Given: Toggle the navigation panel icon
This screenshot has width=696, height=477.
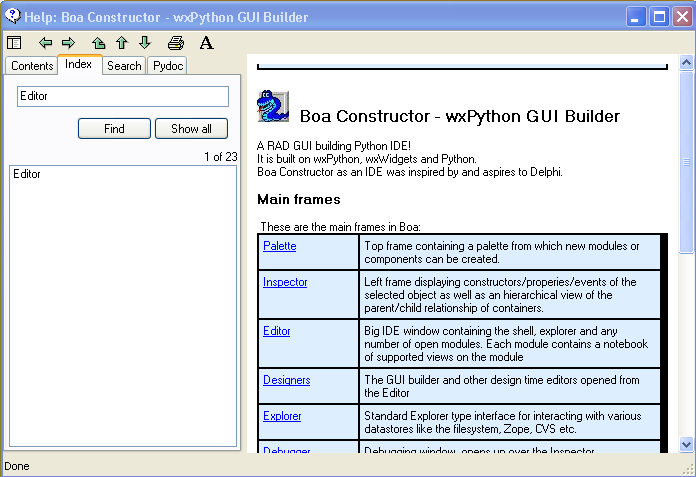Looking at the screenshot, I should [x=14, y=43].
